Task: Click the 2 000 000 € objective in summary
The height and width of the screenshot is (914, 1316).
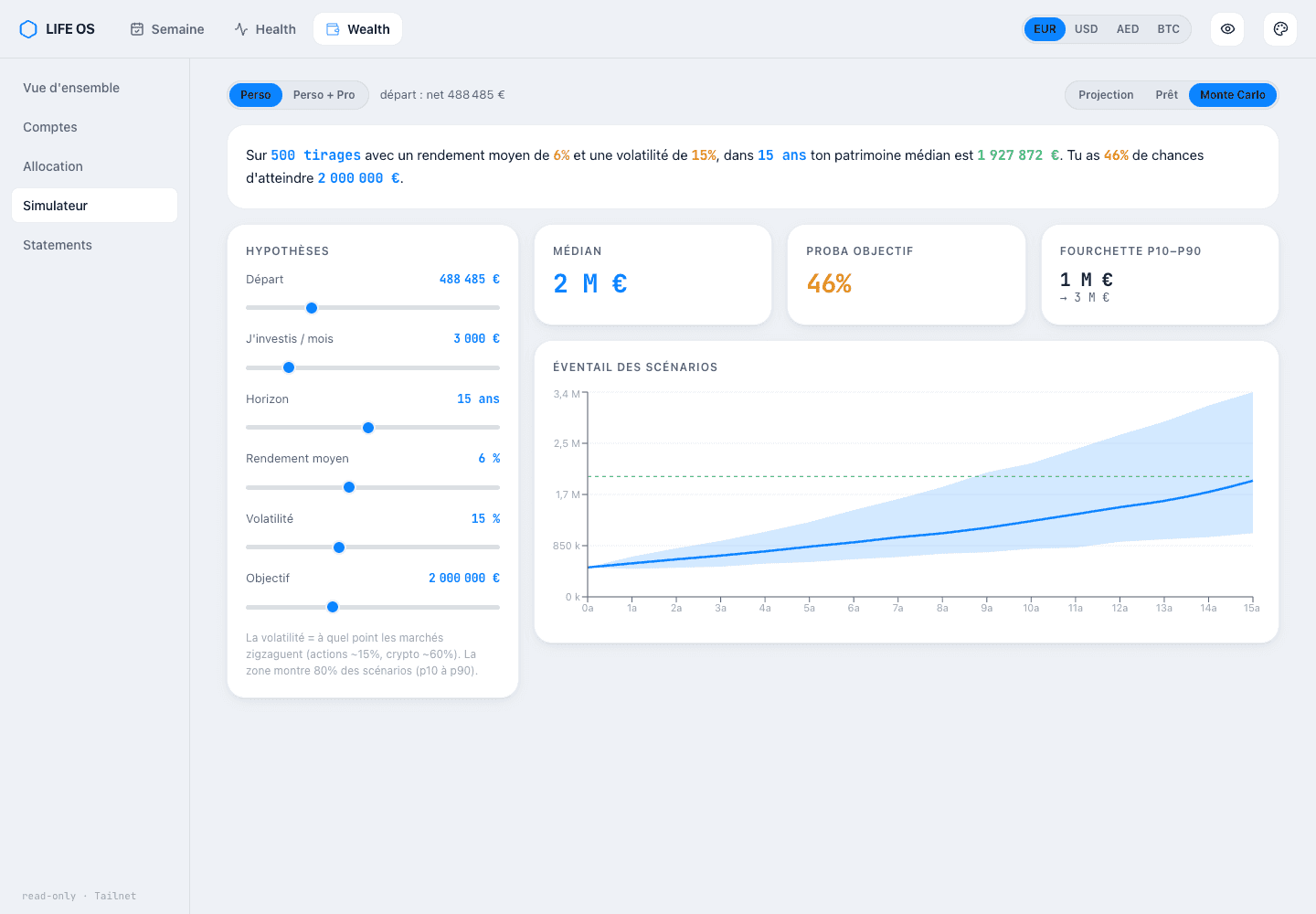Action: (358, 178)
